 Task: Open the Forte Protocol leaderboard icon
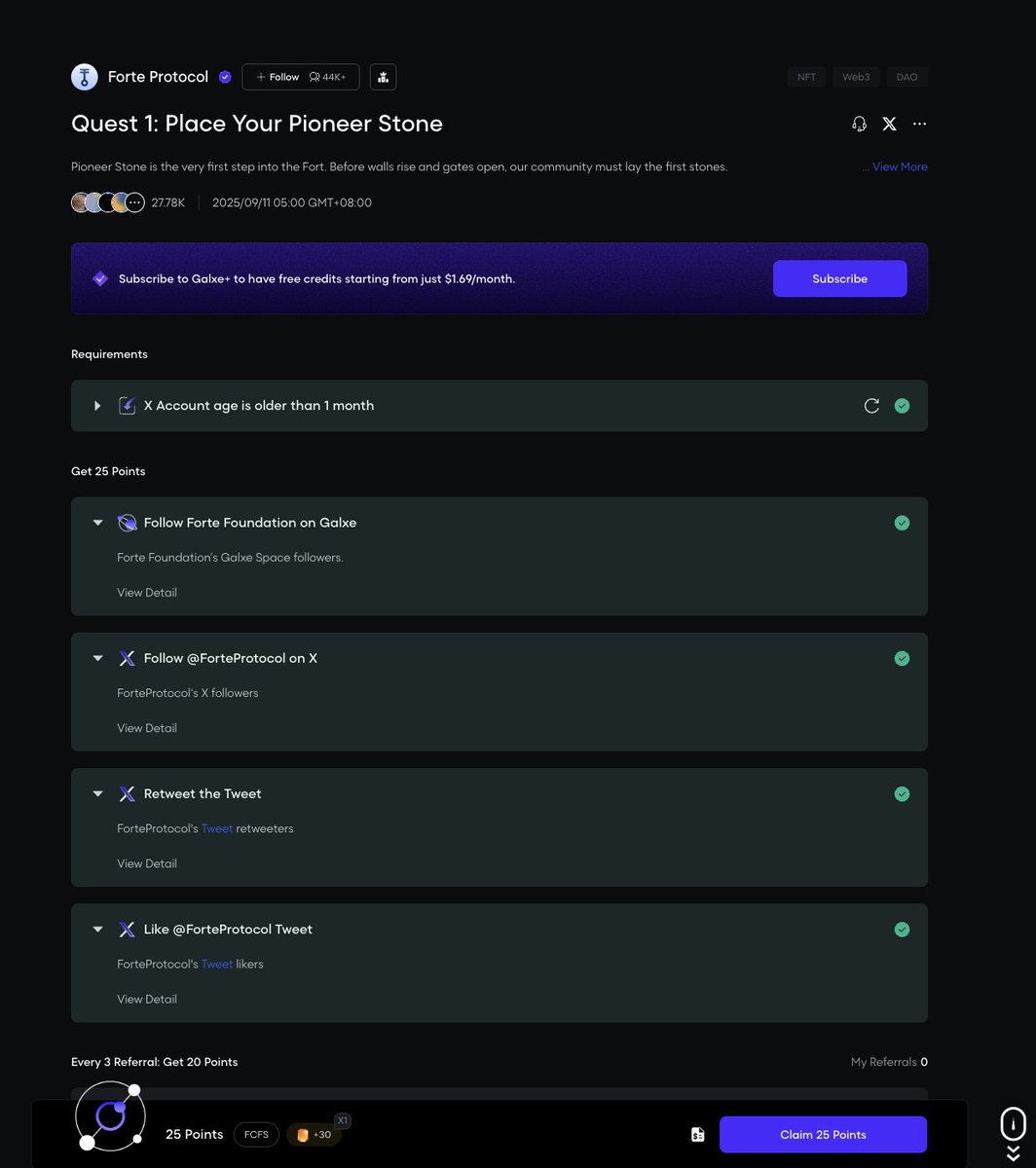383,77
